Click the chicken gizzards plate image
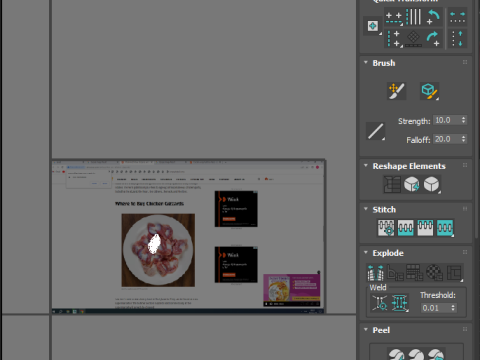The width and height of the screenshot is (480, 360). (158, 250)
